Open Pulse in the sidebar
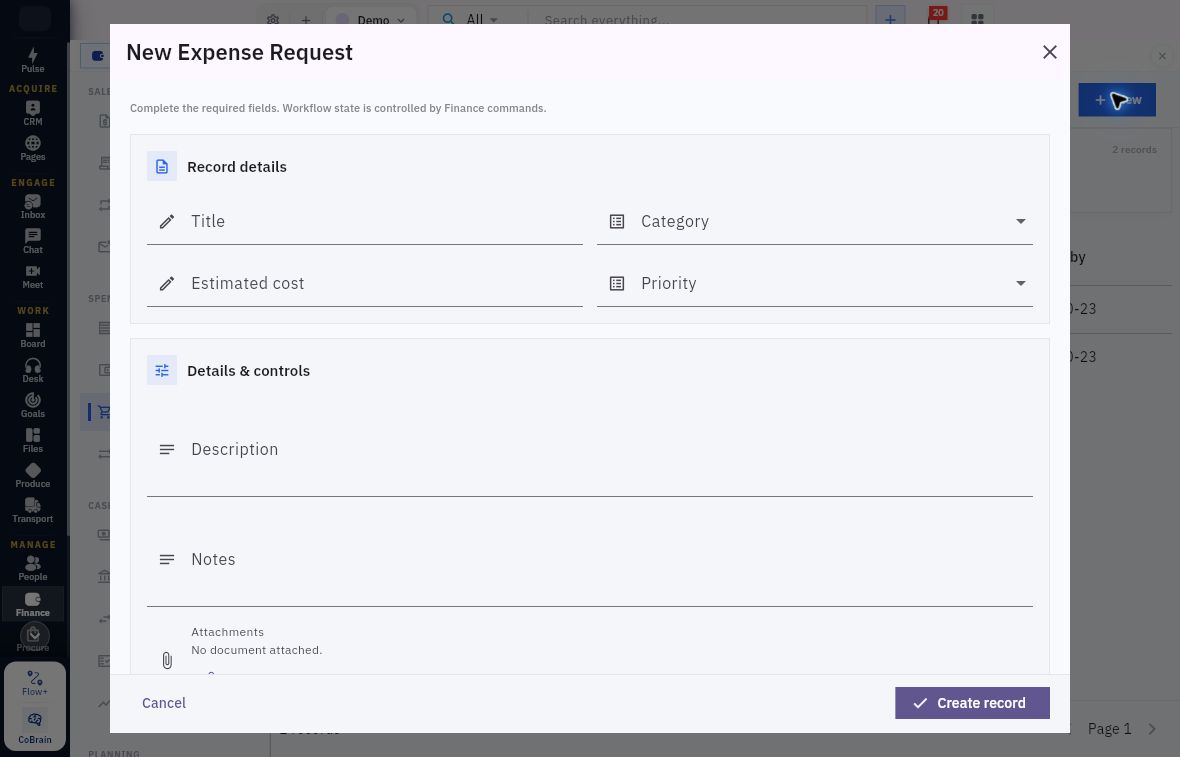 pos(32,60)
